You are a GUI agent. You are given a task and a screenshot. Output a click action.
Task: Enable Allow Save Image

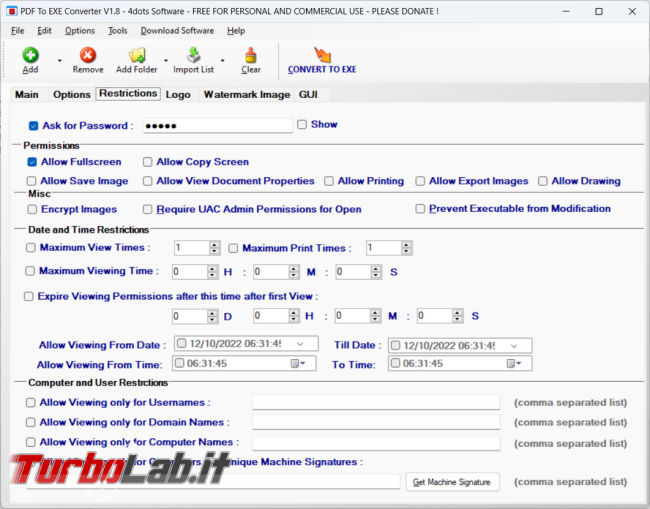click(x=32, y=181)
